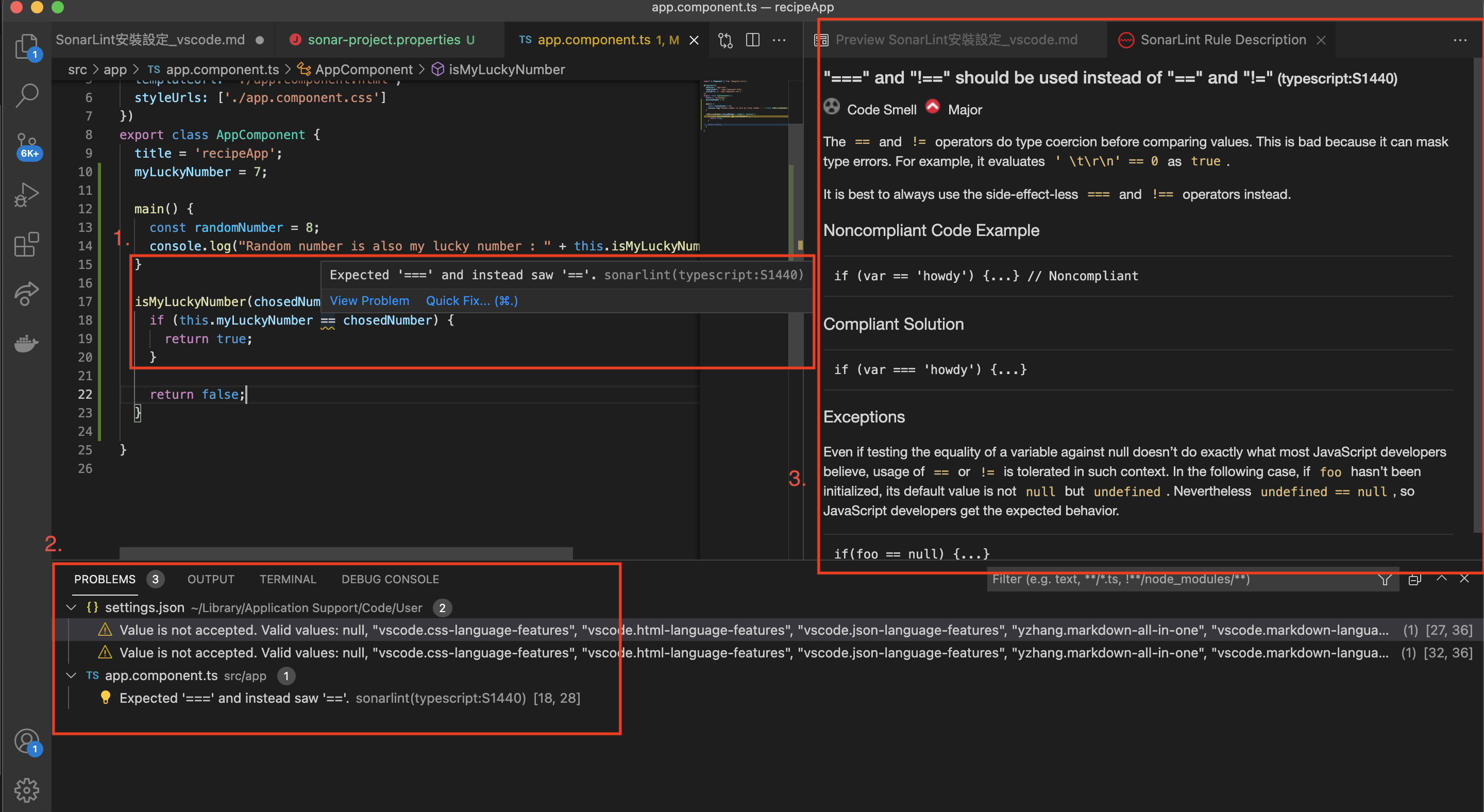The height and width of the screenshot is (812, 1484).
Task: Open More Actions menu for left editor group
Action: click(x=779, y=40)
